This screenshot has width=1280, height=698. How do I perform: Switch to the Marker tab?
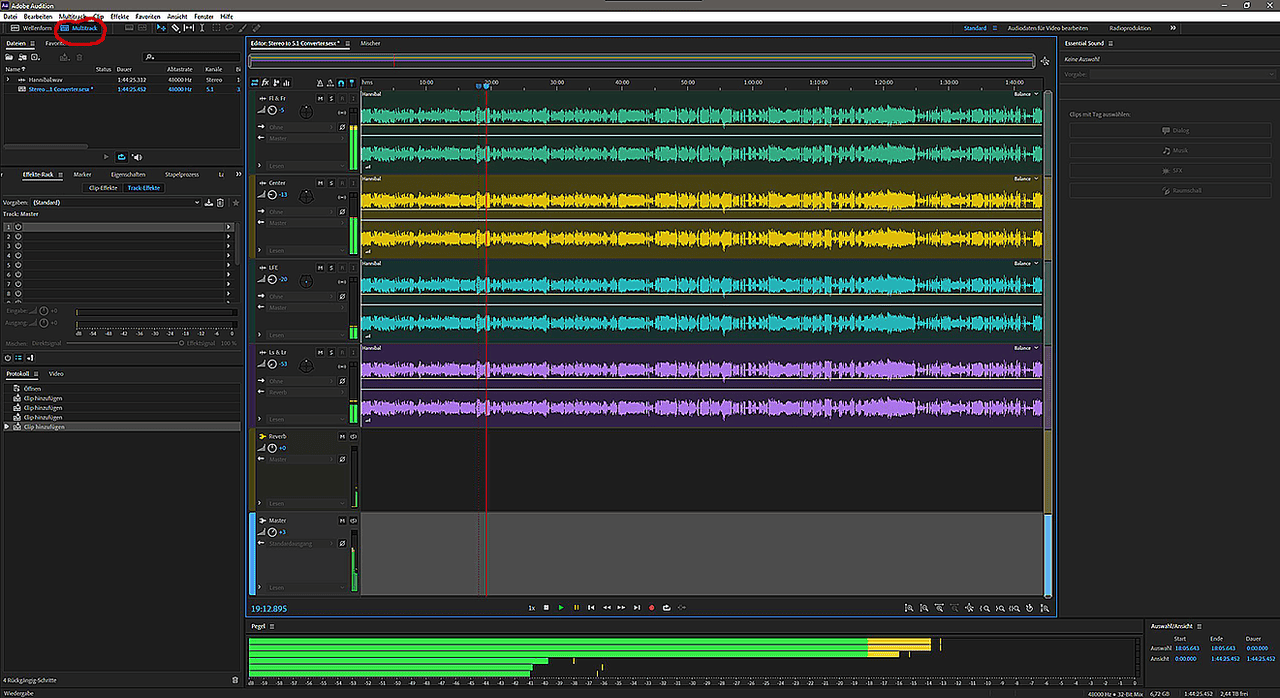coord(82,174)
